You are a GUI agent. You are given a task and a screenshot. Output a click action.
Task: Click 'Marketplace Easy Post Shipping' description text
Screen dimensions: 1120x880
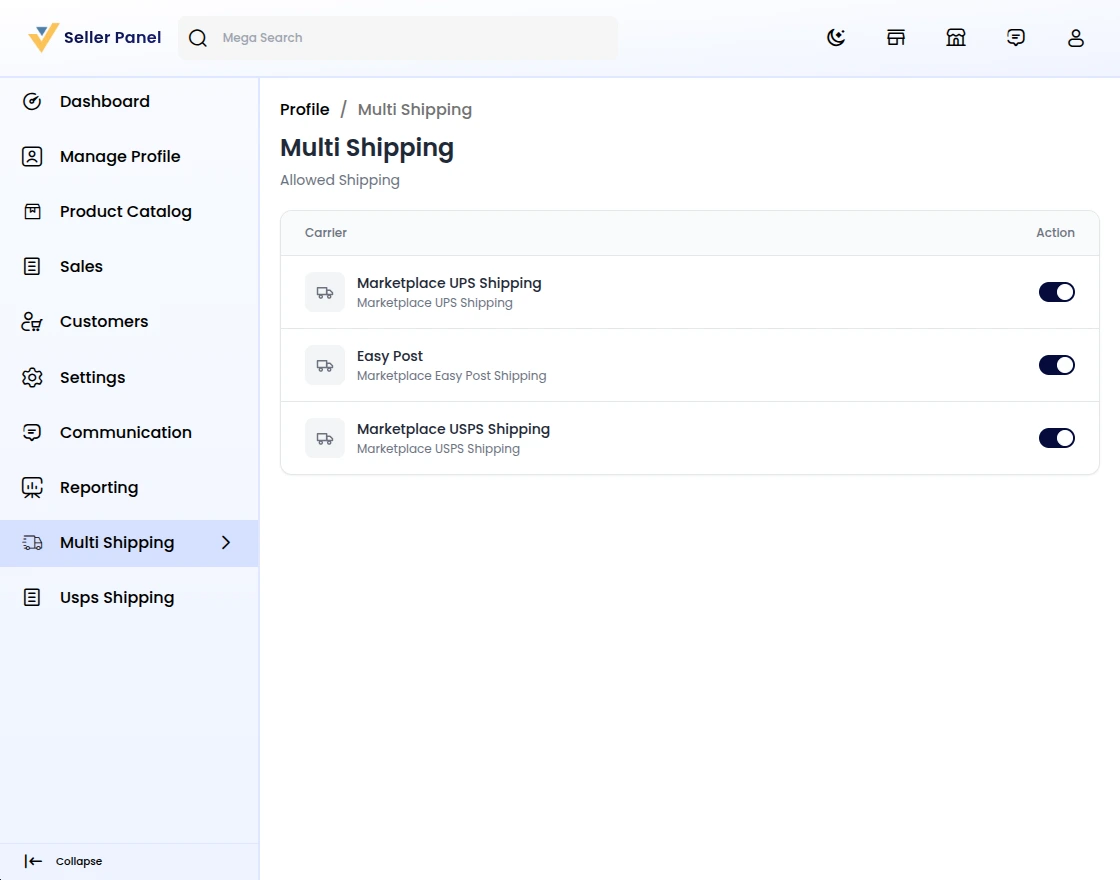[451, 376]
